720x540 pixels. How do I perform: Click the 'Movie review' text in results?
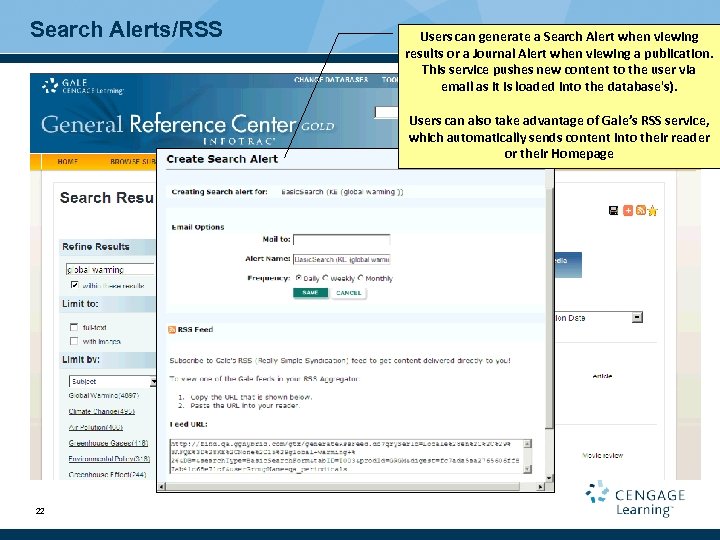click(602, 456)
